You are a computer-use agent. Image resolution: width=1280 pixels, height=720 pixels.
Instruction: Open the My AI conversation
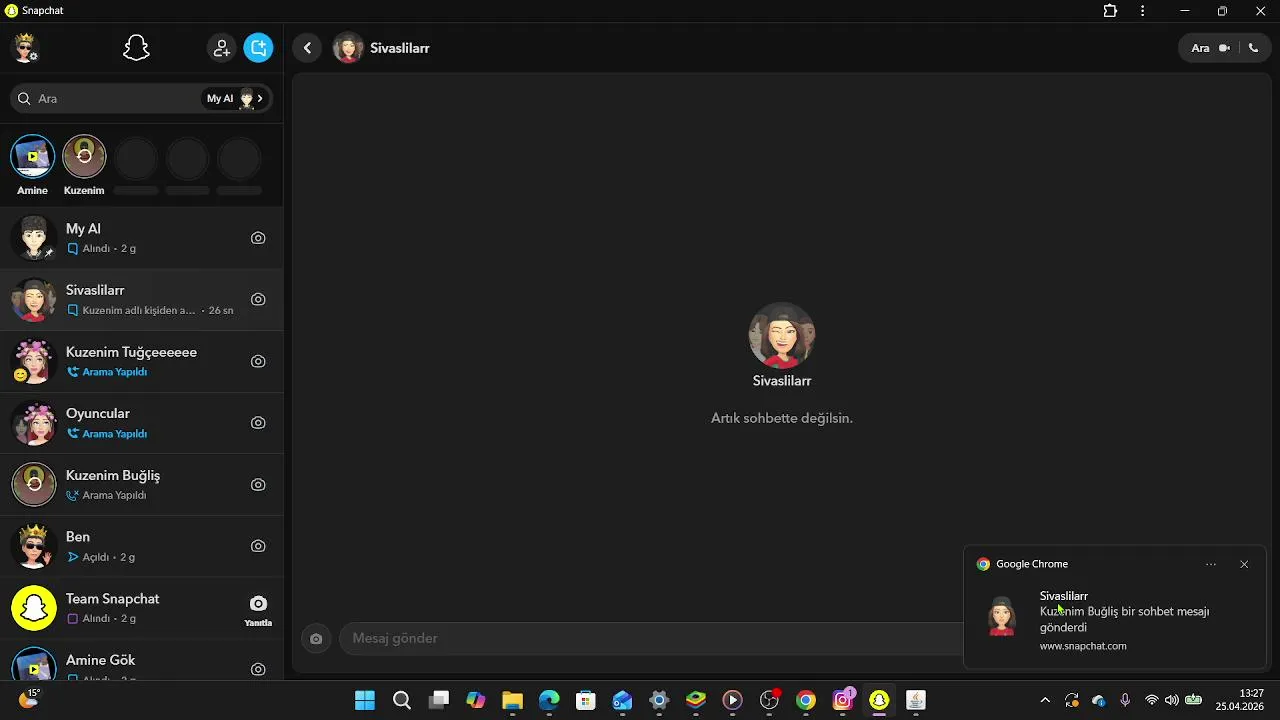click(141, 238)
